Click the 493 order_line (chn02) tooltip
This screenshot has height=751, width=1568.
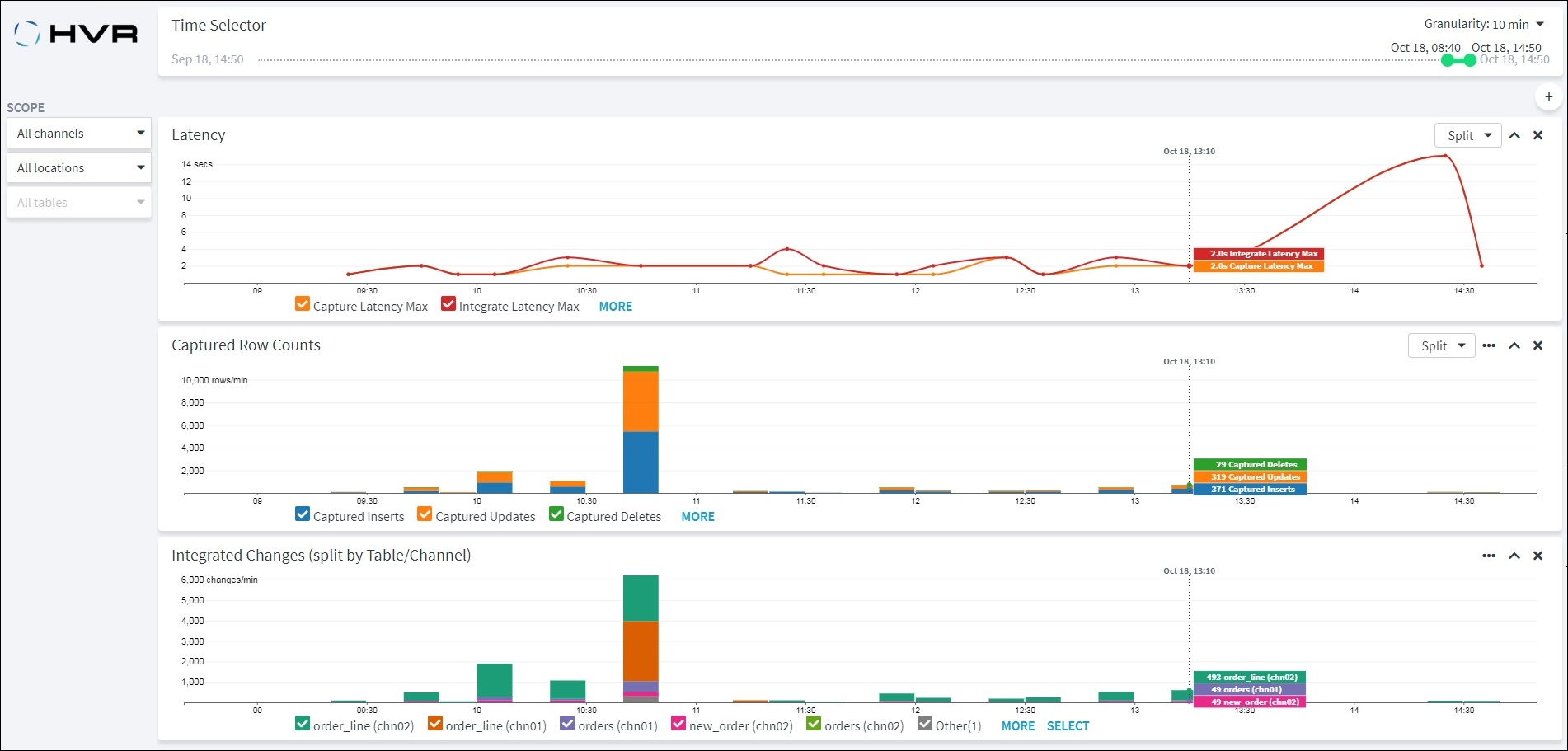1250,677
